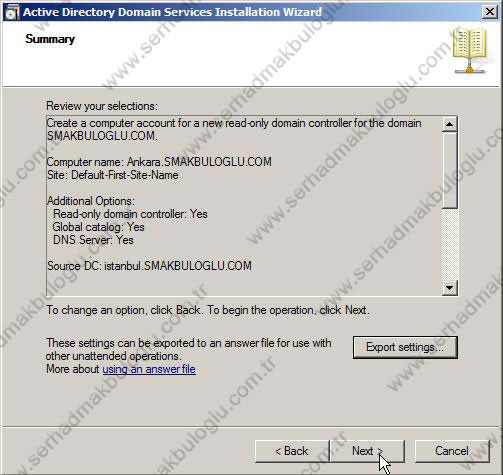Click the down arrow of the selections scrollbar

pos(449,287)
